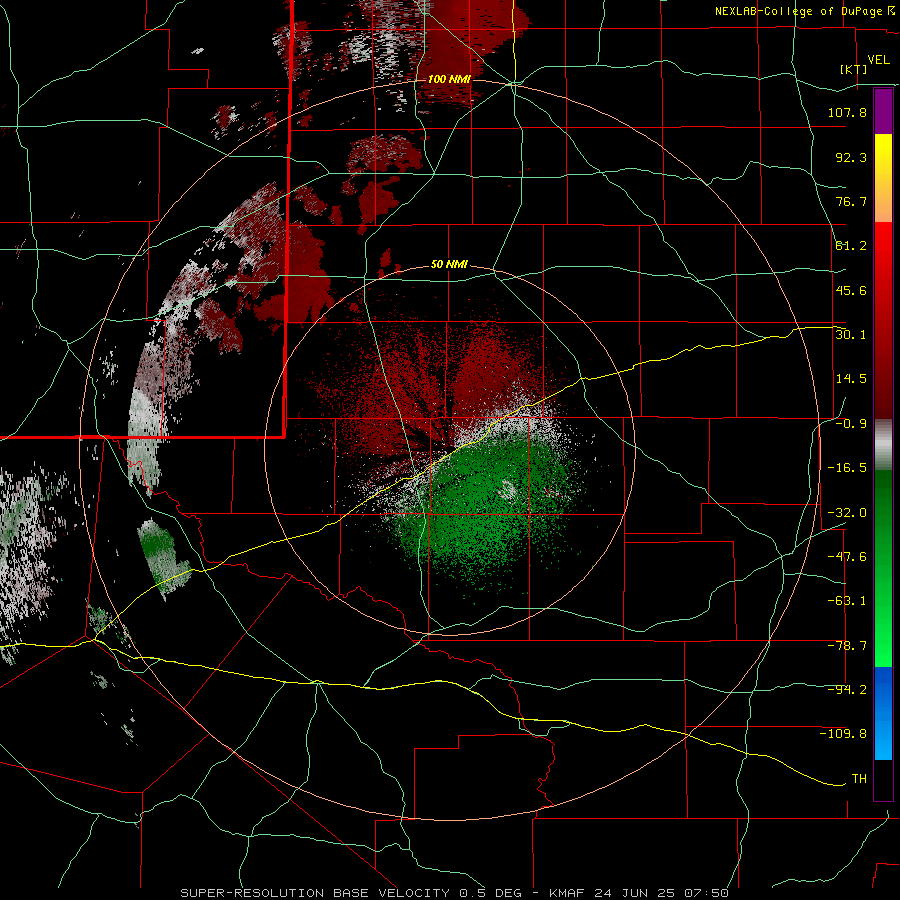Click the 92.3 value on velocity scale
The image size is (900, 900).
851,157
